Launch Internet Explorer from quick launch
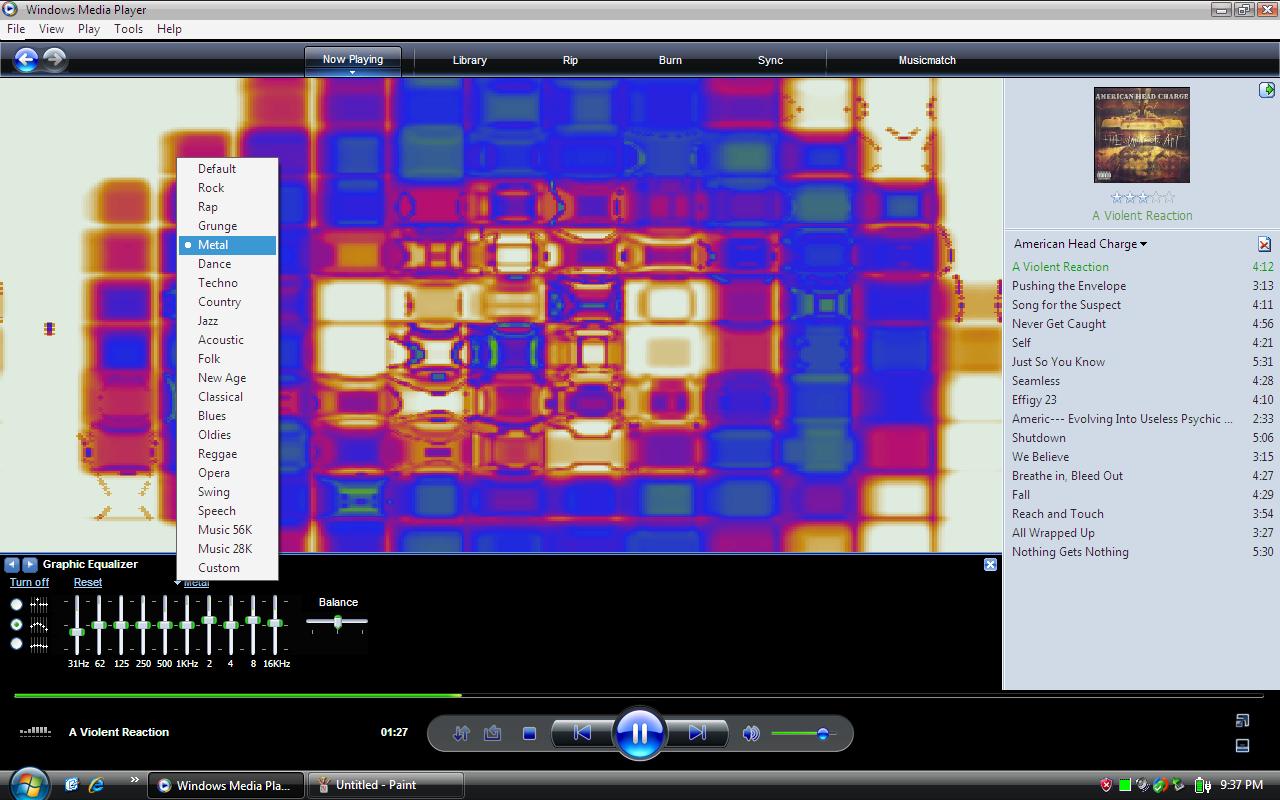Viewport: 1280px width, 800px height. (x=97, y=785)
